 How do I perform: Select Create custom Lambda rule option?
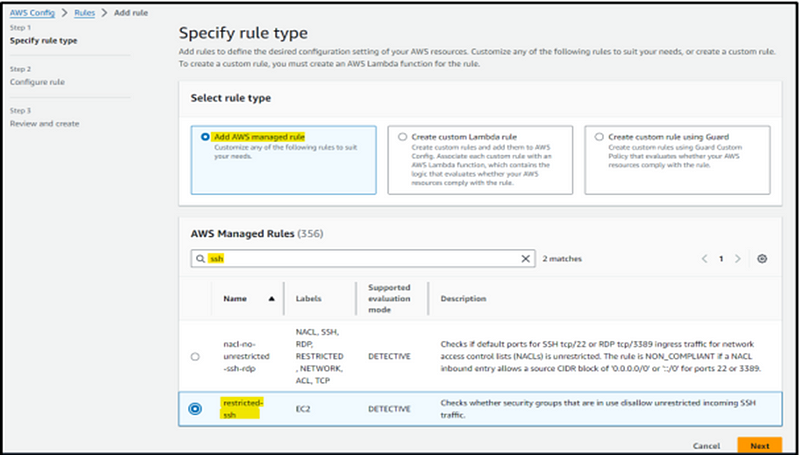click(403, 137)
